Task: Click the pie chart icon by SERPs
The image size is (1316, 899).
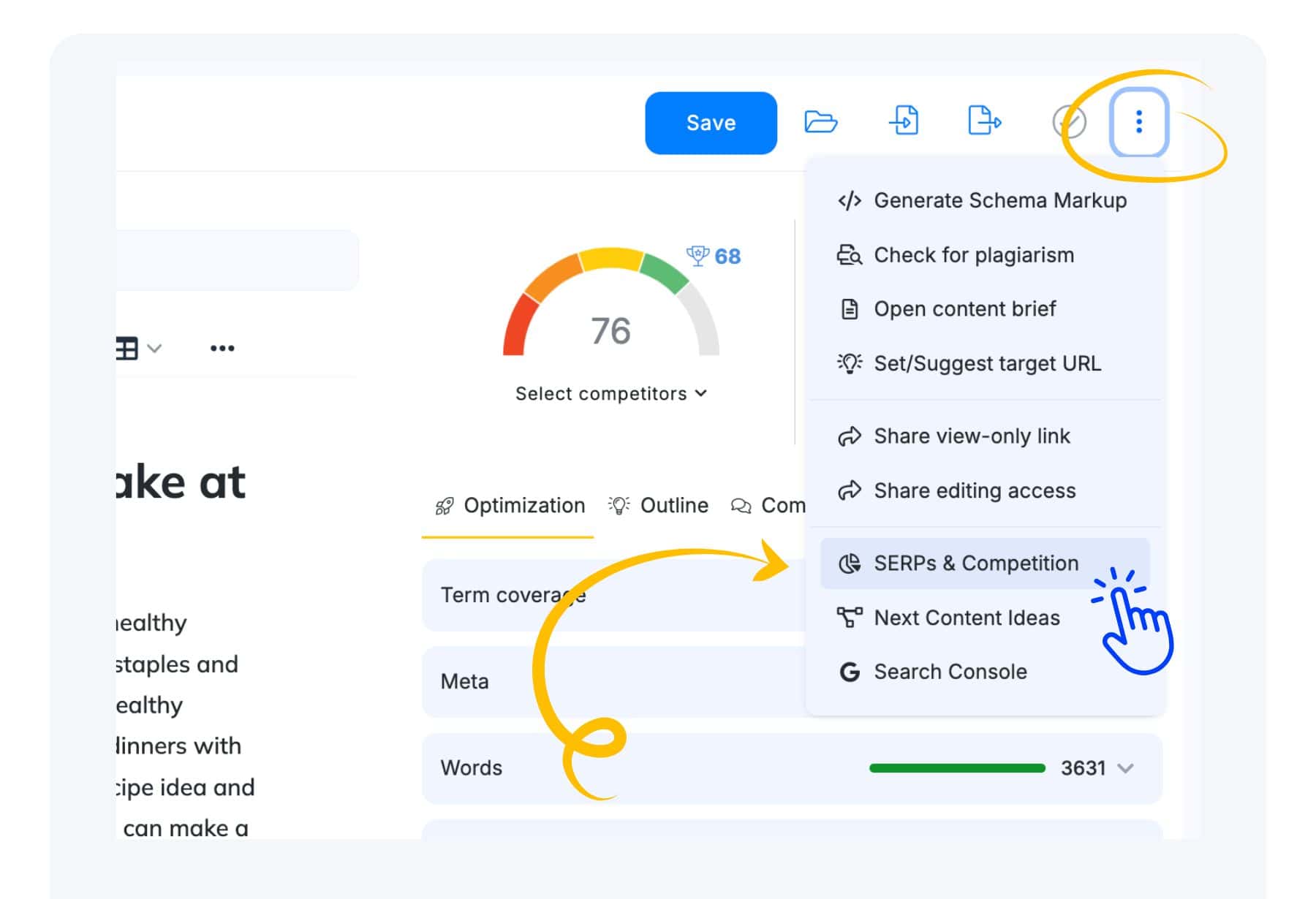Action: 849,564
